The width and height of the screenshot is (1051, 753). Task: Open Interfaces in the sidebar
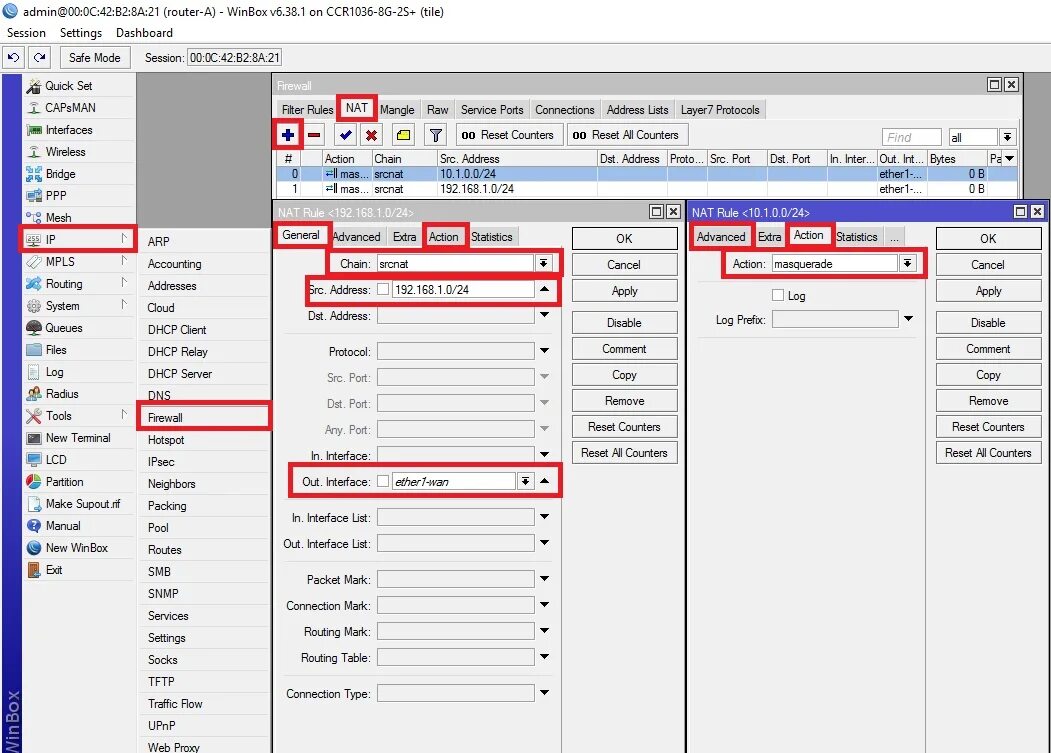[68, 130]
